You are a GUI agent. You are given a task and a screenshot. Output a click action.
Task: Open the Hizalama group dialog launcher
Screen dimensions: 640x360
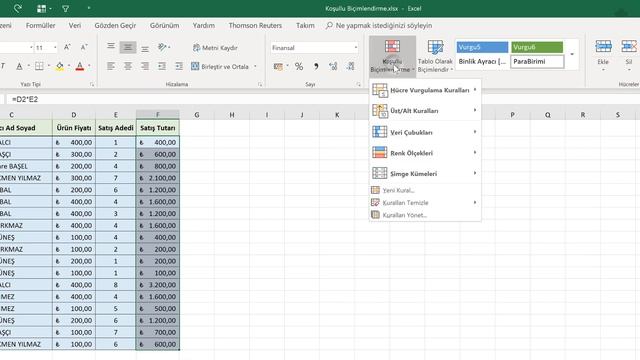pyautogui.click(x=260, y=84)
